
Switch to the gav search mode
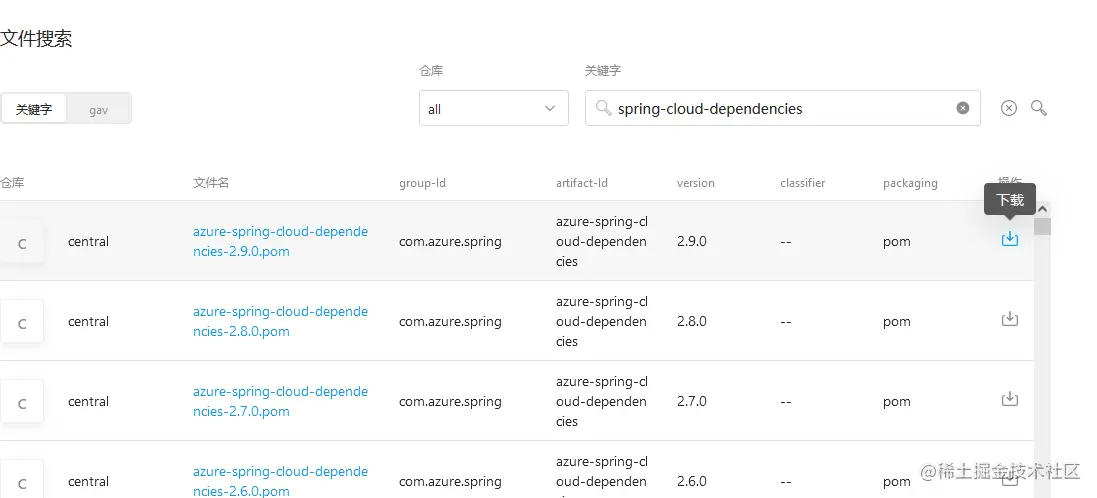pos(99,109)
